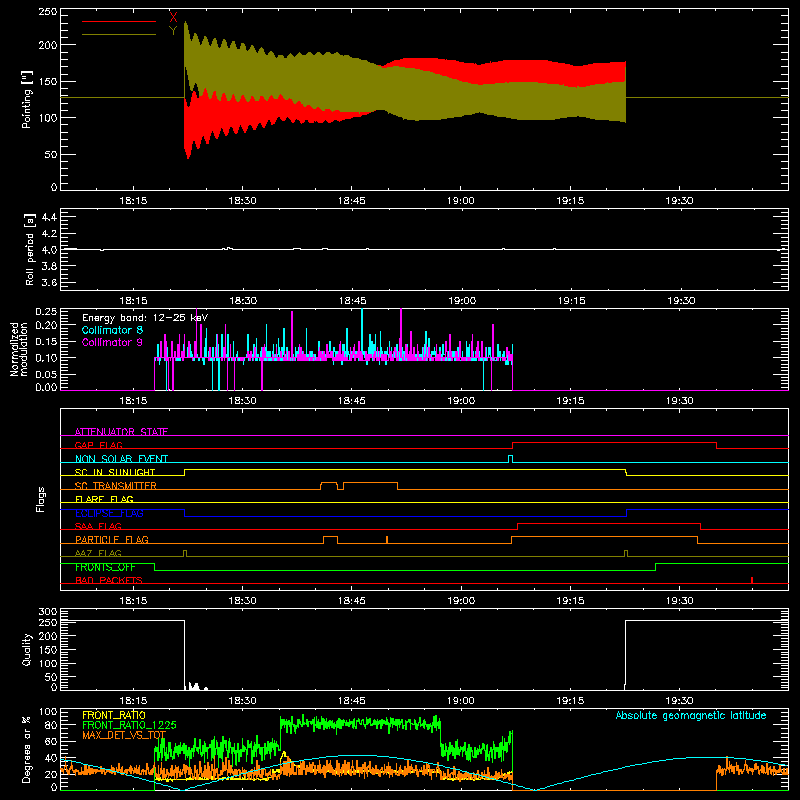Click '19:15' under the modulation plot
Image resolution: width=800 pixels, height=800 pixels.
(x=570, y=401)
